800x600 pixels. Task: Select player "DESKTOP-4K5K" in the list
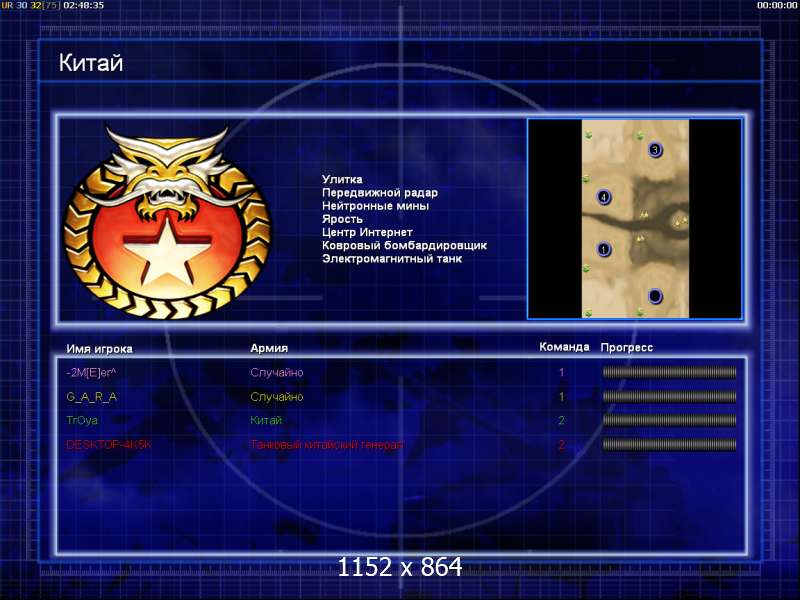109,444
